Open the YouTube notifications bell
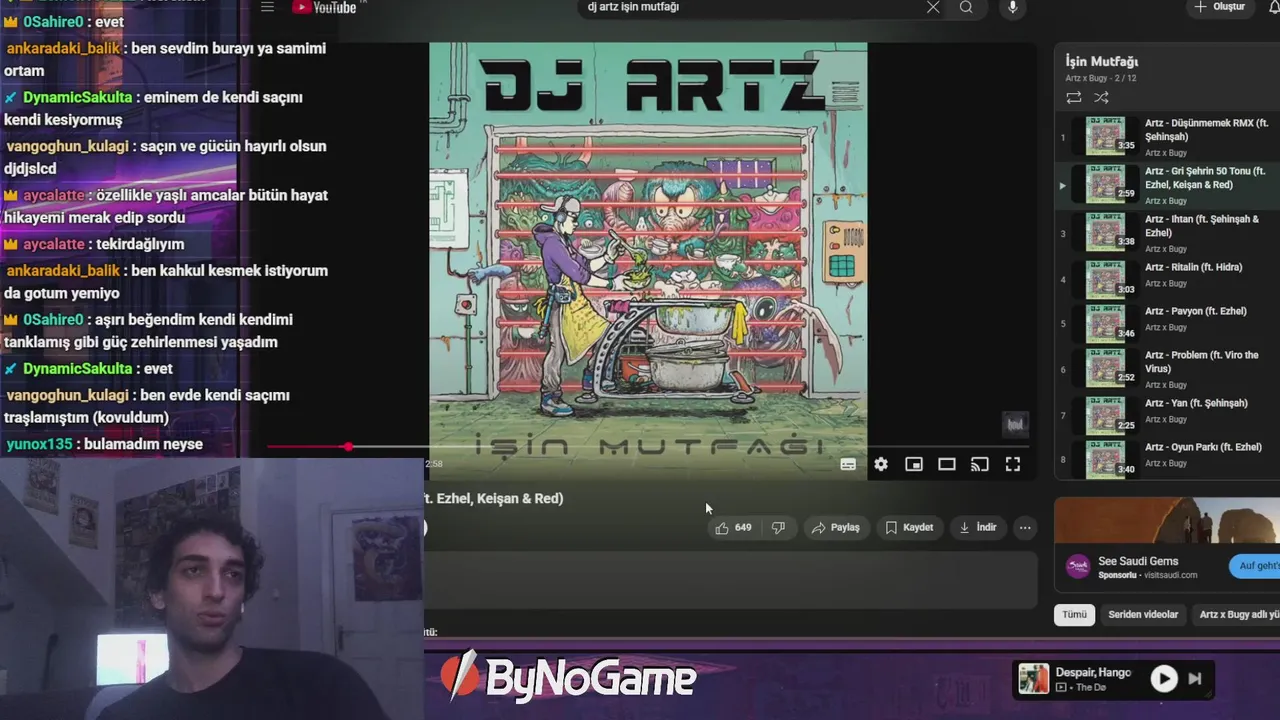The image size is (1280, 720). (x=1274, y=7)
